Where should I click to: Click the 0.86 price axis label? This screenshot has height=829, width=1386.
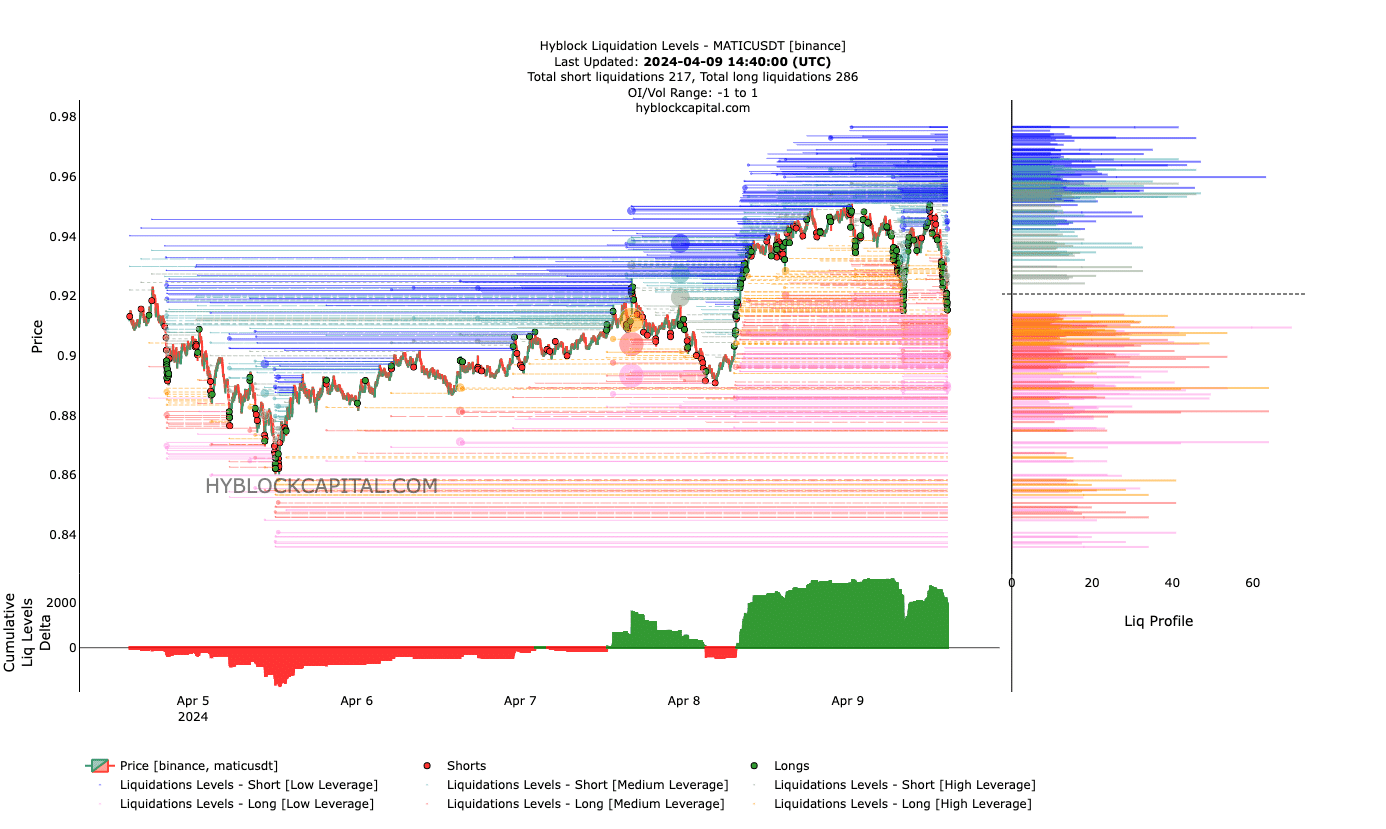pyautogui.click(x=62, y=475)
